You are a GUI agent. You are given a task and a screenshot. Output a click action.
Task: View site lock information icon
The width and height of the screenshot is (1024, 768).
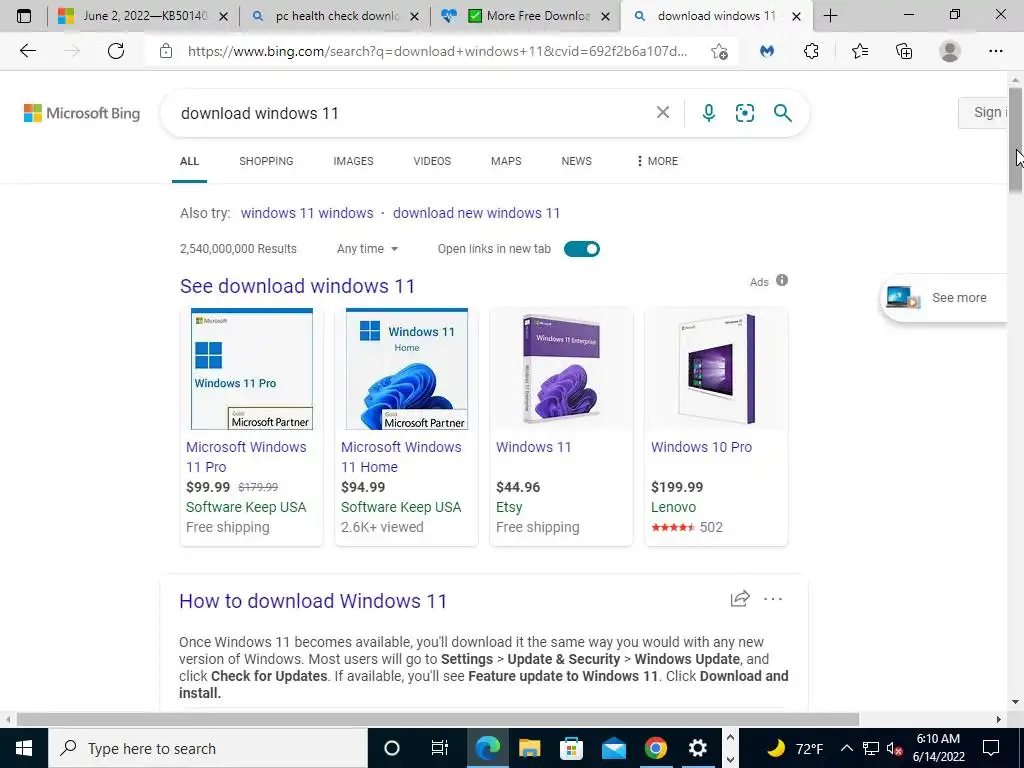tap(166, 51)
